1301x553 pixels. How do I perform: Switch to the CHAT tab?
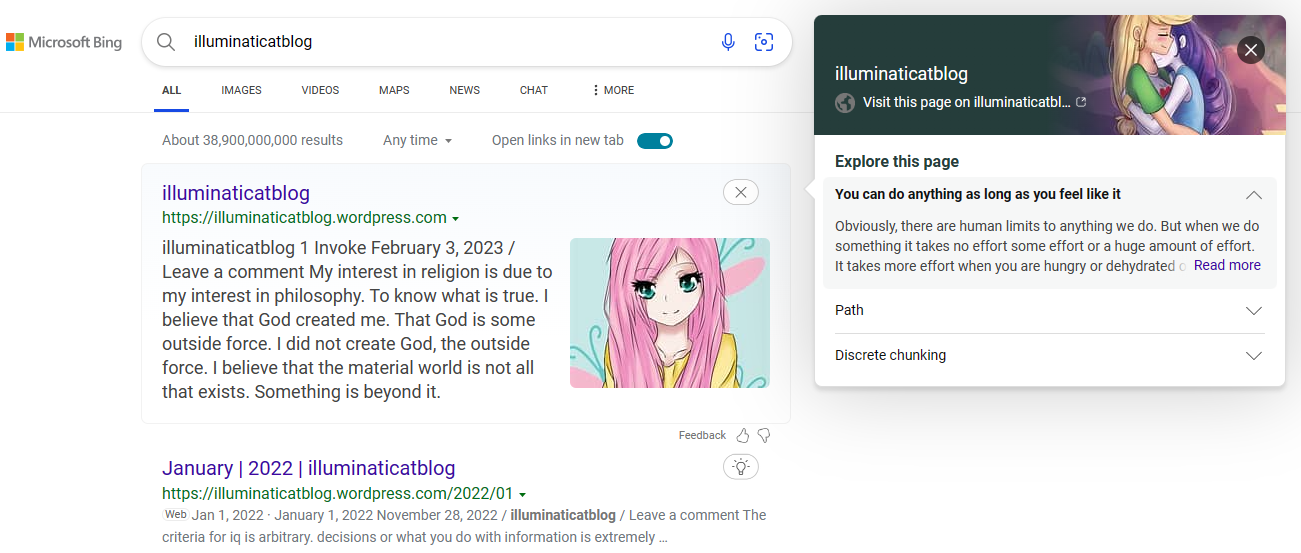(534, 90)
